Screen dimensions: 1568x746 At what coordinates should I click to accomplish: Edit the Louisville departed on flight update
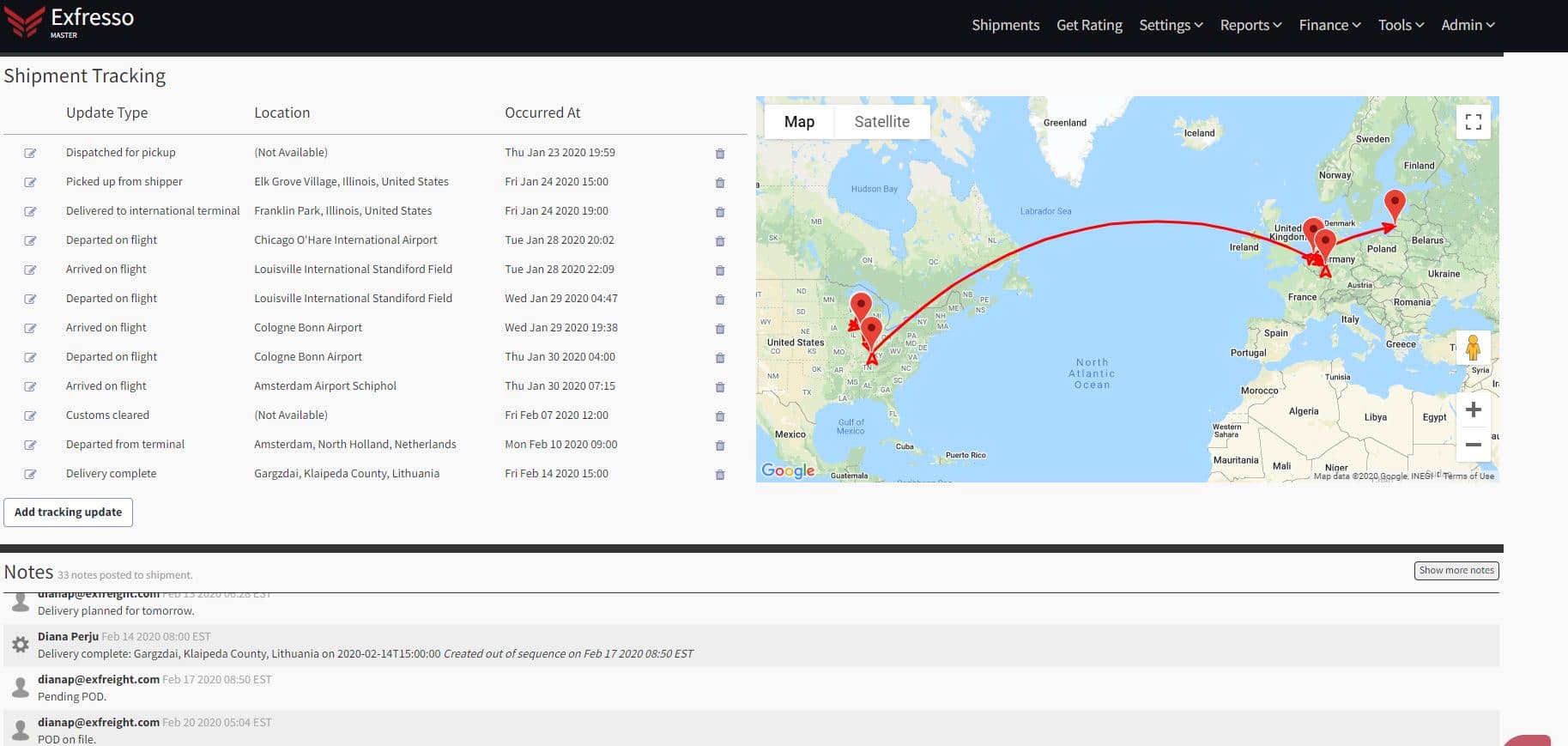(30, 300)
